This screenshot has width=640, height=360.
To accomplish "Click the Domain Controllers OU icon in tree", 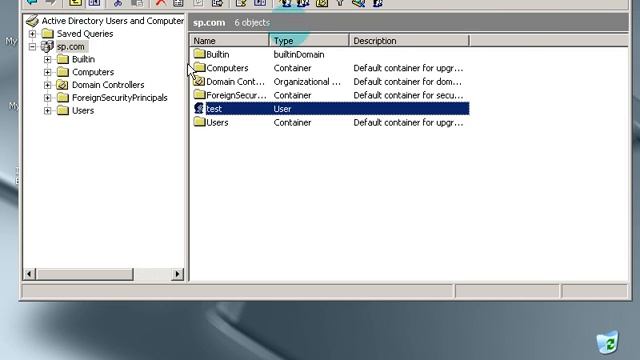I will [x=62, y=85].
